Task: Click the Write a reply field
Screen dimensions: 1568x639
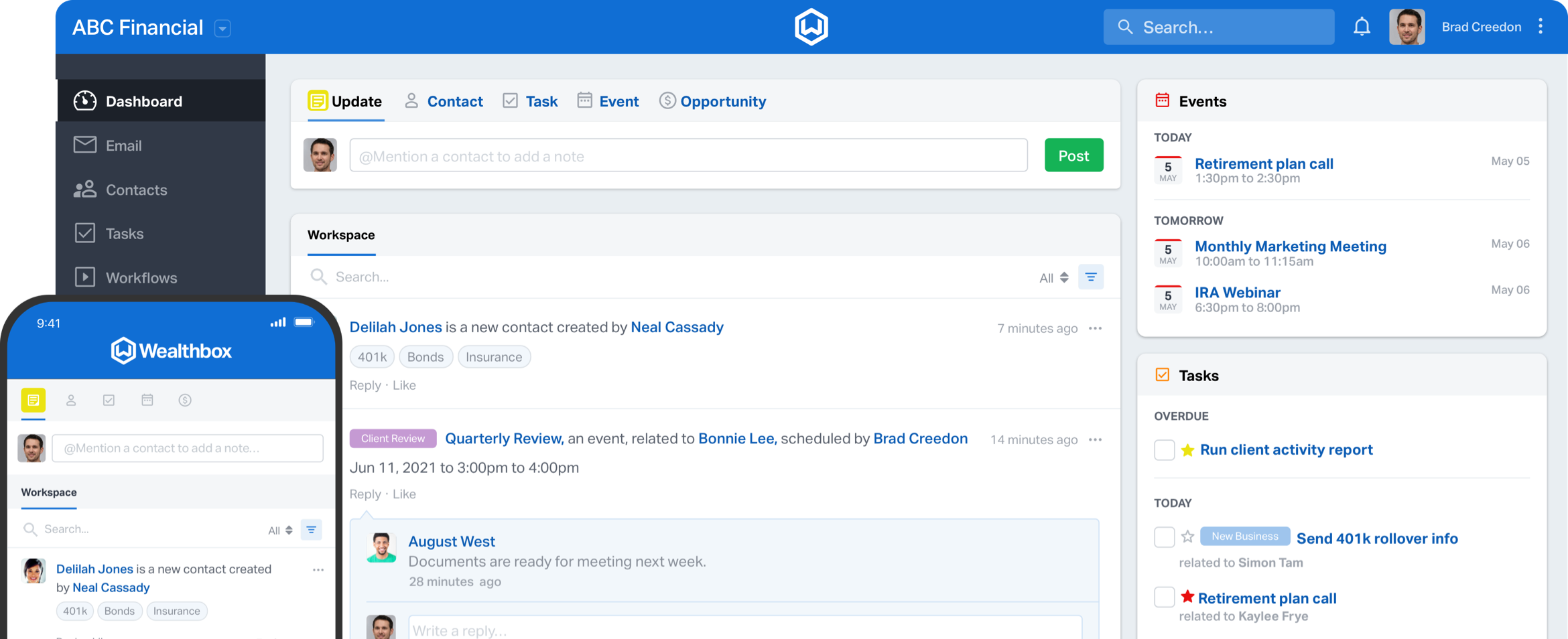Action: point(744,628)
